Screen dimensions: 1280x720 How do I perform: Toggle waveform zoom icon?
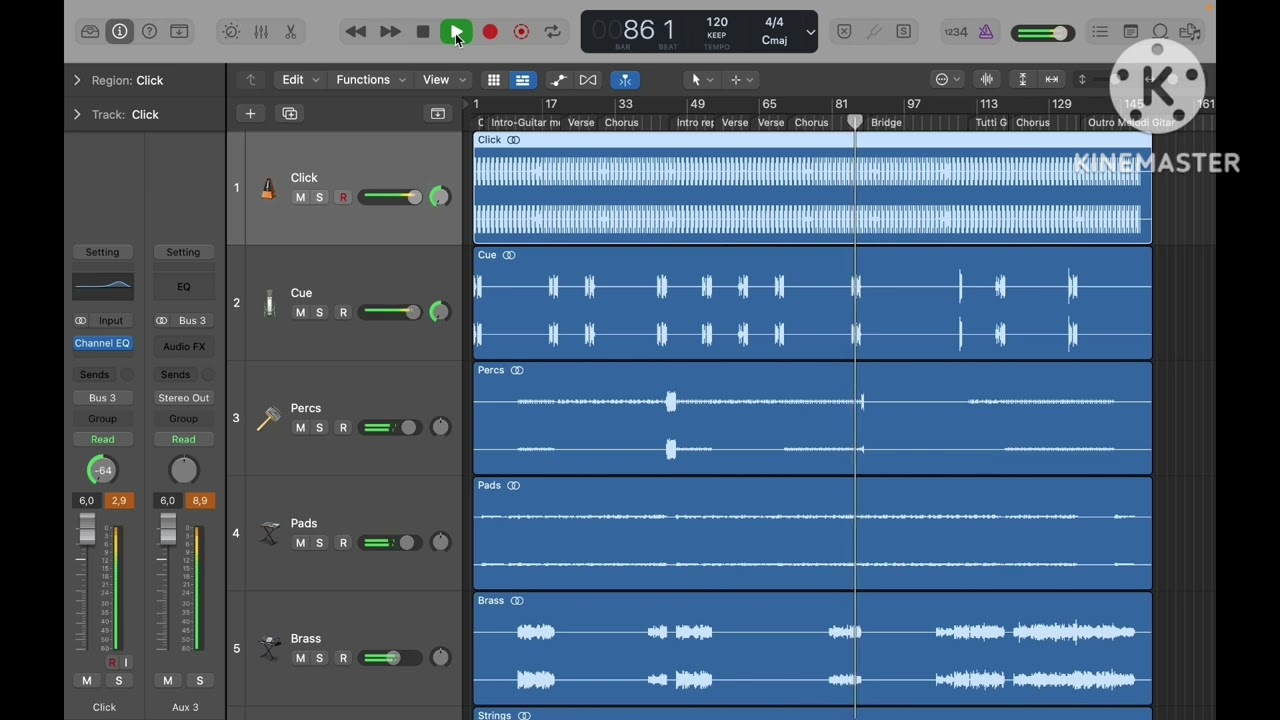point(987,80)
